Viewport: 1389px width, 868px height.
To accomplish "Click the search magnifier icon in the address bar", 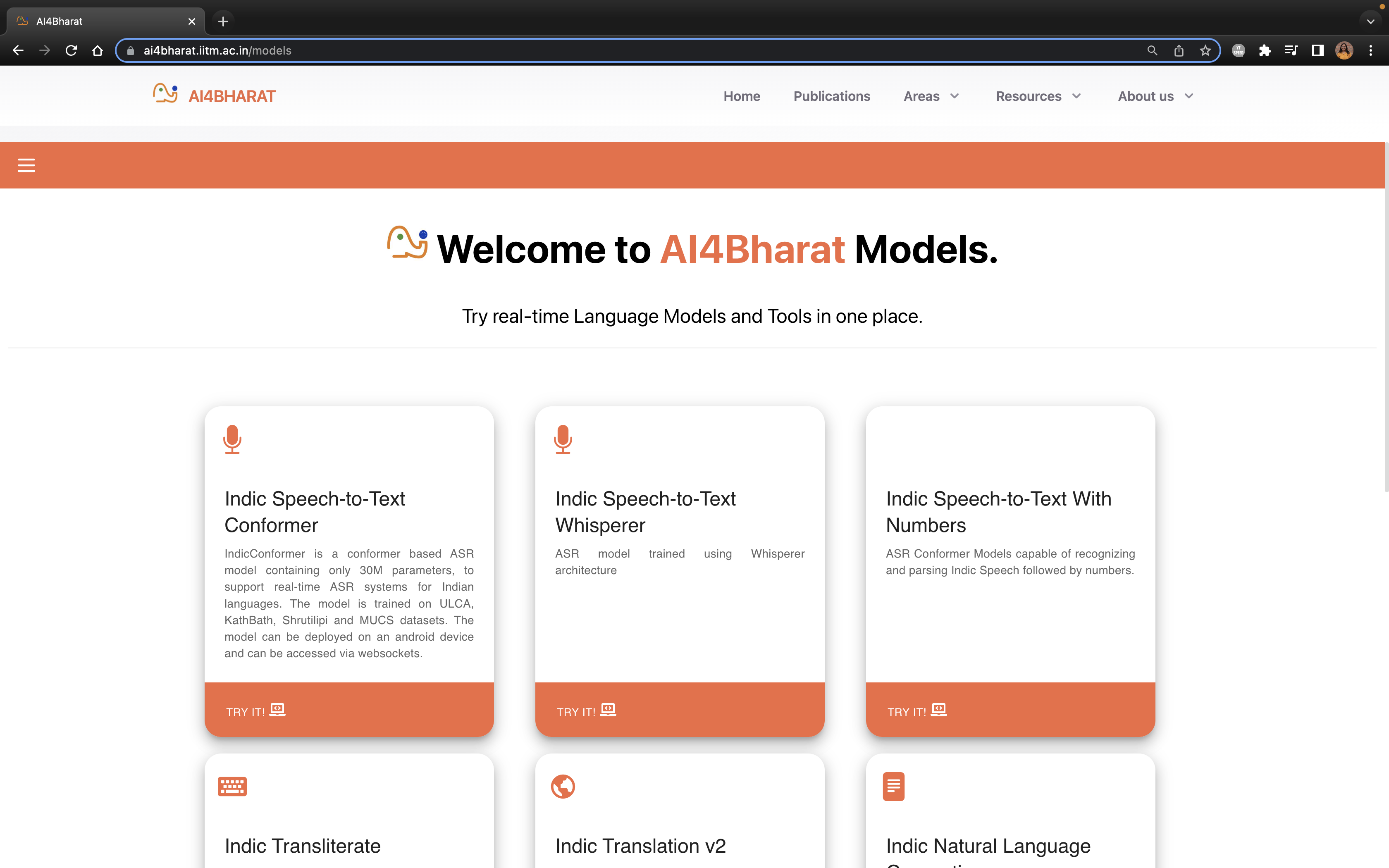I will [x=1153, y=50].
